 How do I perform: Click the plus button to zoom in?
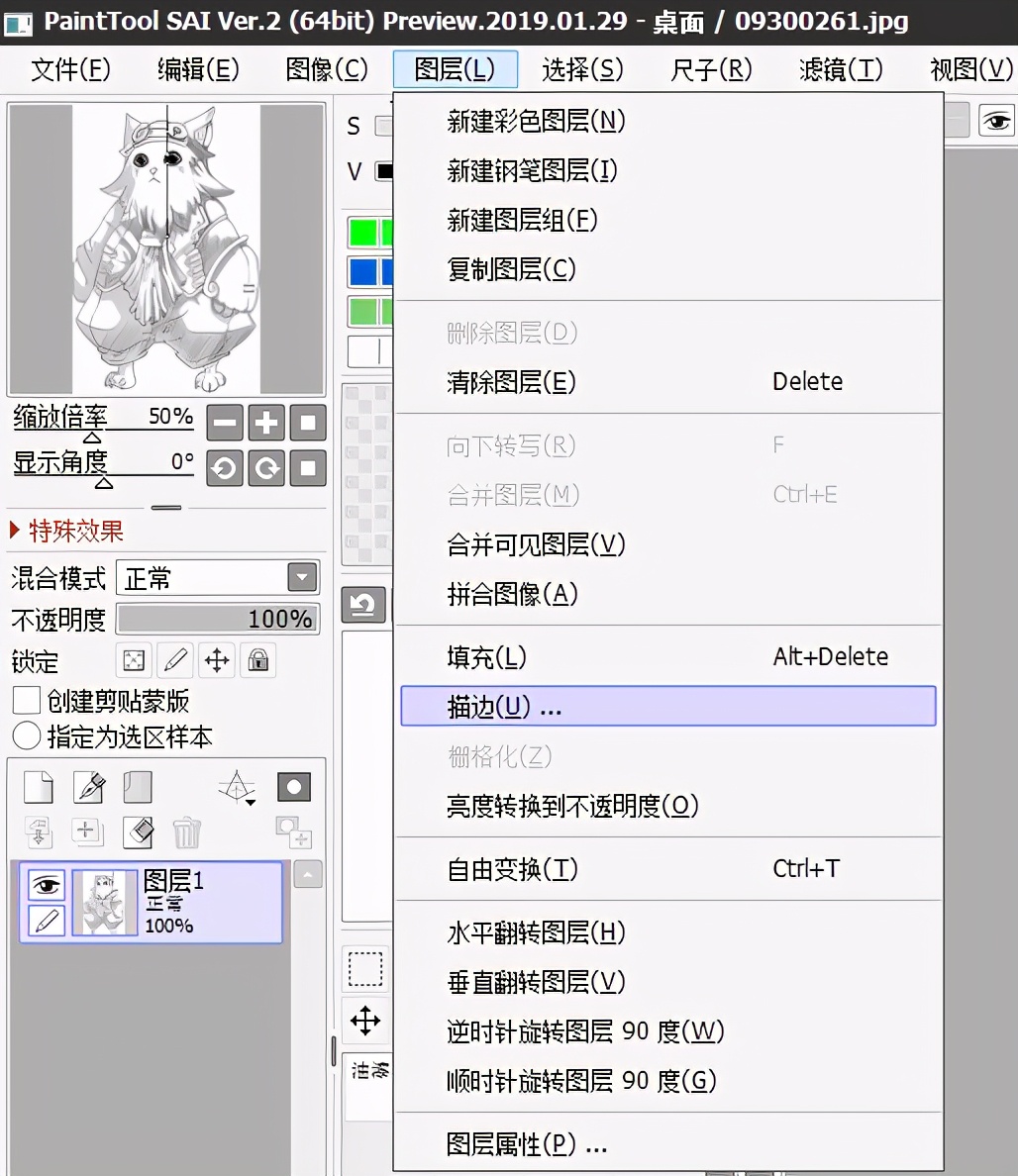265,423
